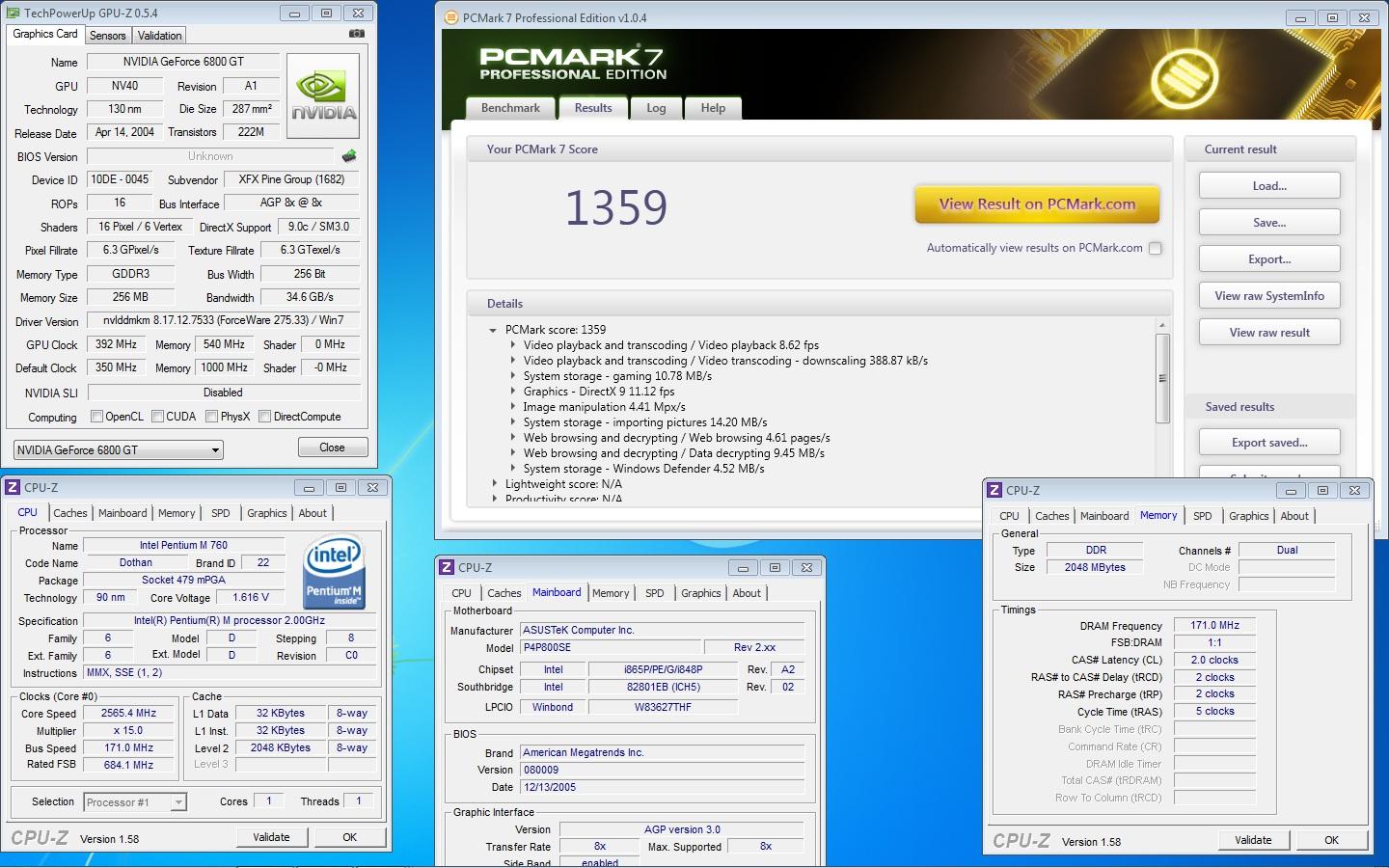Expand the Image manipulation entry
Image resolution: width=1389 pixels, height=868 pixels.
pos(512,407)
